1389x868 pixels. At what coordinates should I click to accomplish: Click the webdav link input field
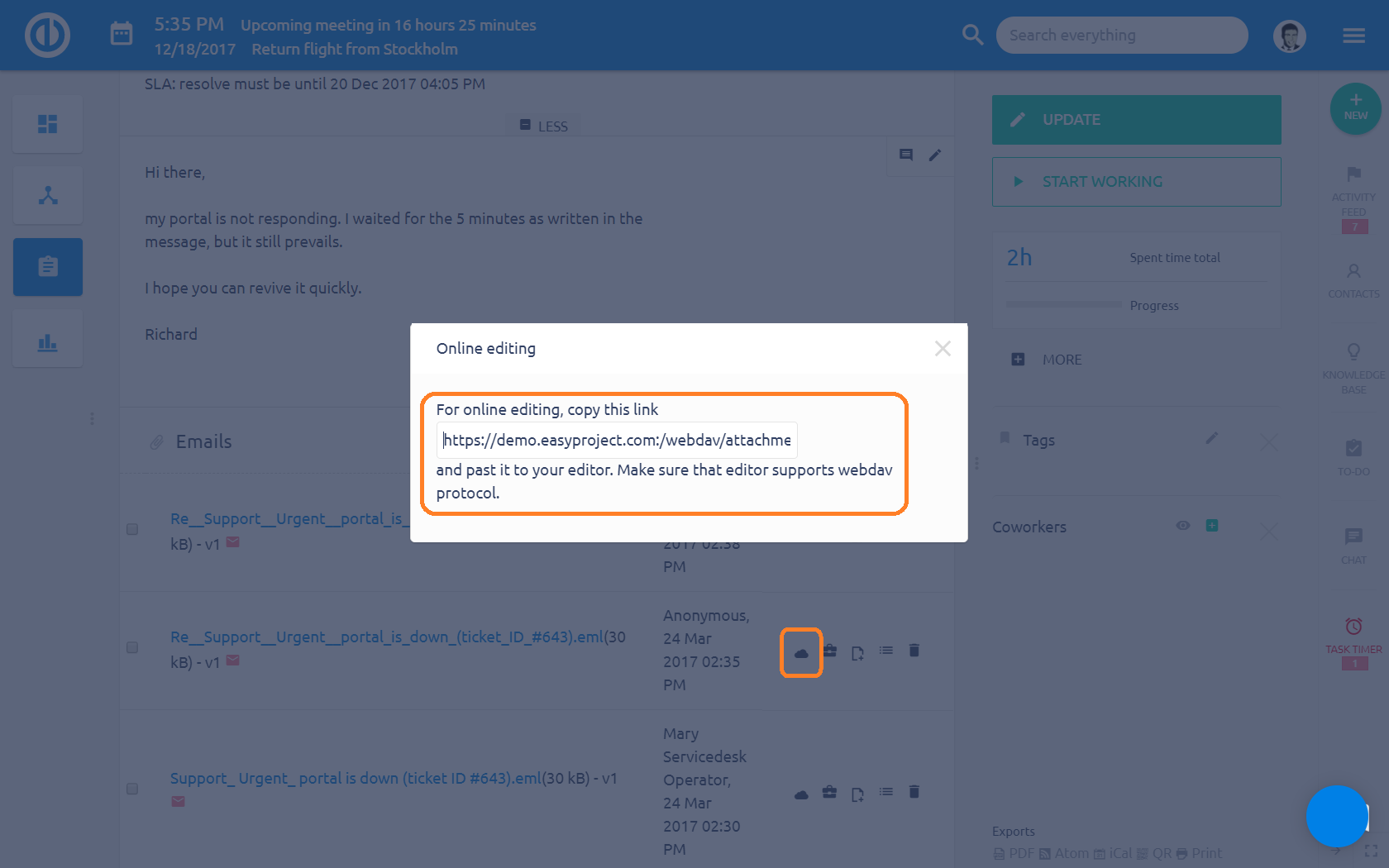[x=617, y=440]
